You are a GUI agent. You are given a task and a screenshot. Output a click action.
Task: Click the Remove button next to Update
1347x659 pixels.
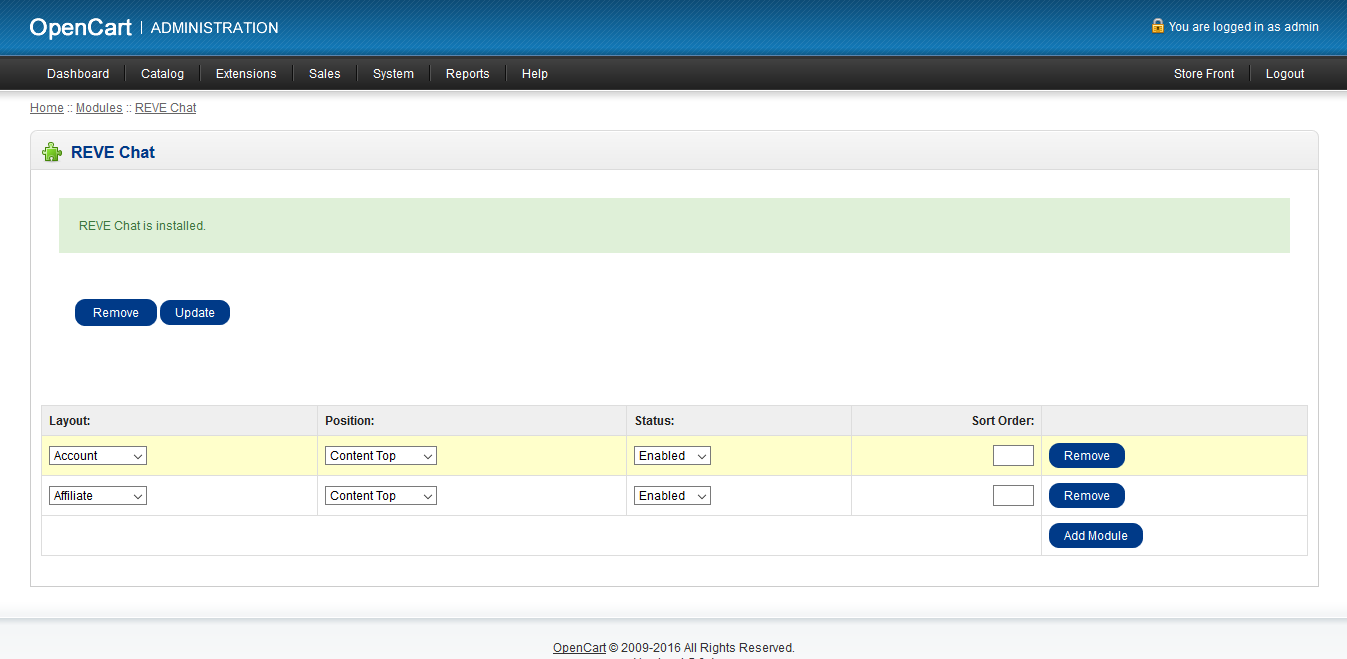click(116, 313)
